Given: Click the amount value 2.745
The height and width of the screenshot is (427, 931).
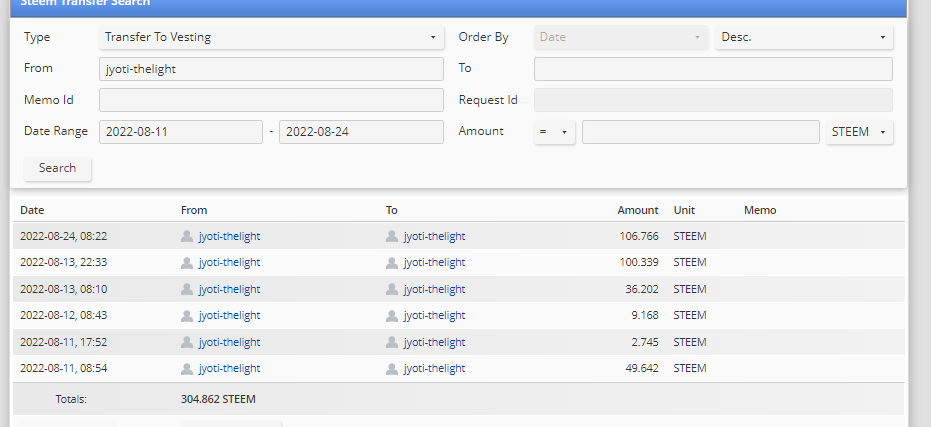Looking at the screenshot, I should pyautogui.click(x=645, y=342).
